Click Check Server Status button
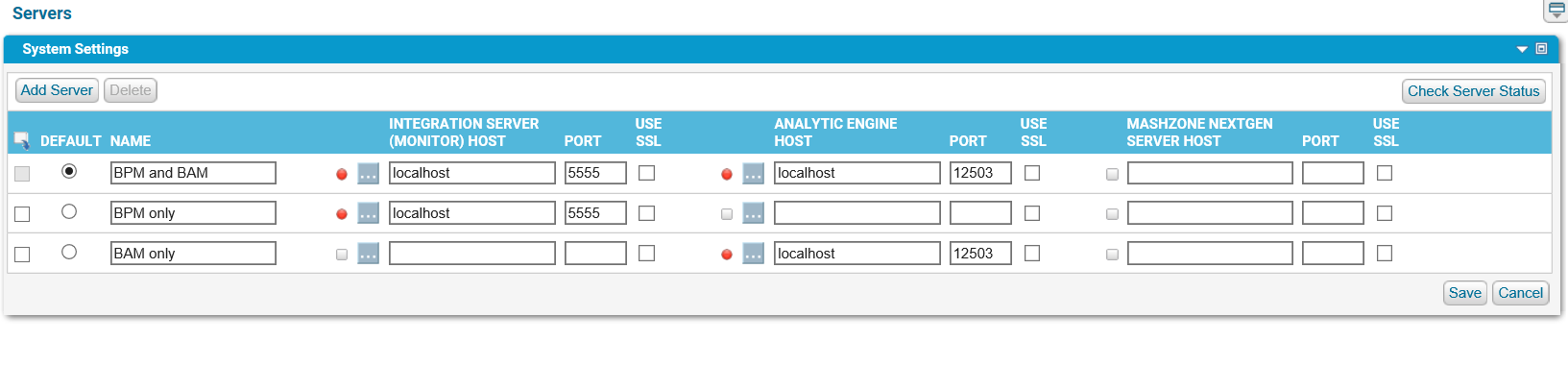This screenshot has width=1568, height=390. 1474,91
